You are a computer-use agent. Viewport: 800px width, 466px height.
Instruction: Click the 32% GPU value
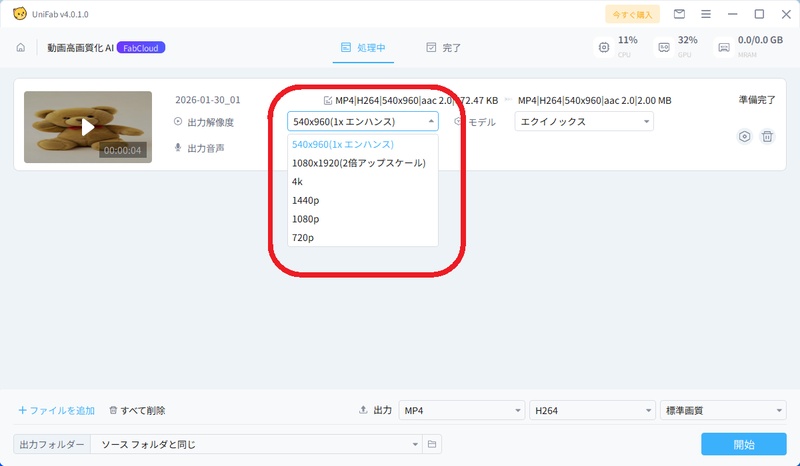pyautogui.click(x=687, y=40)
